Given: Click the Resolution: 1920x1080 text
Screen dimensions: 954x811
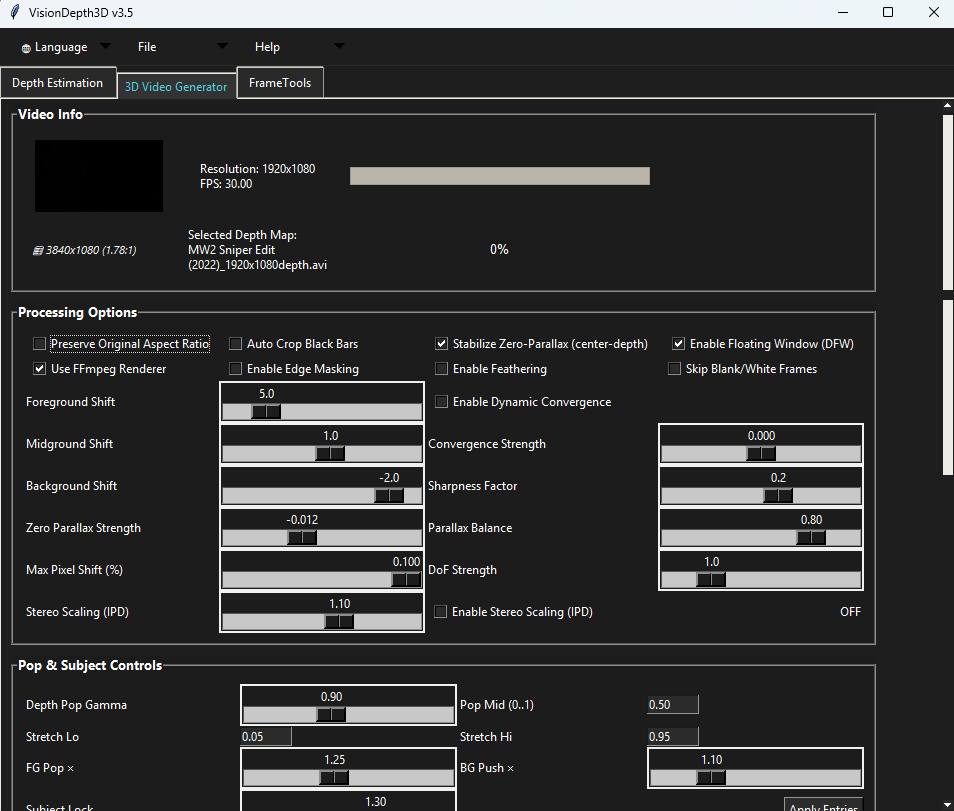Looking at the screenshot, I should pos(257,169).
